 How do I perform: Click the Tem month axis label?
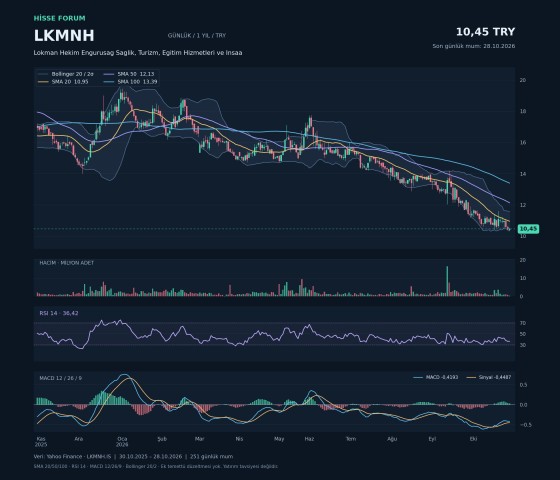(351, 439)
